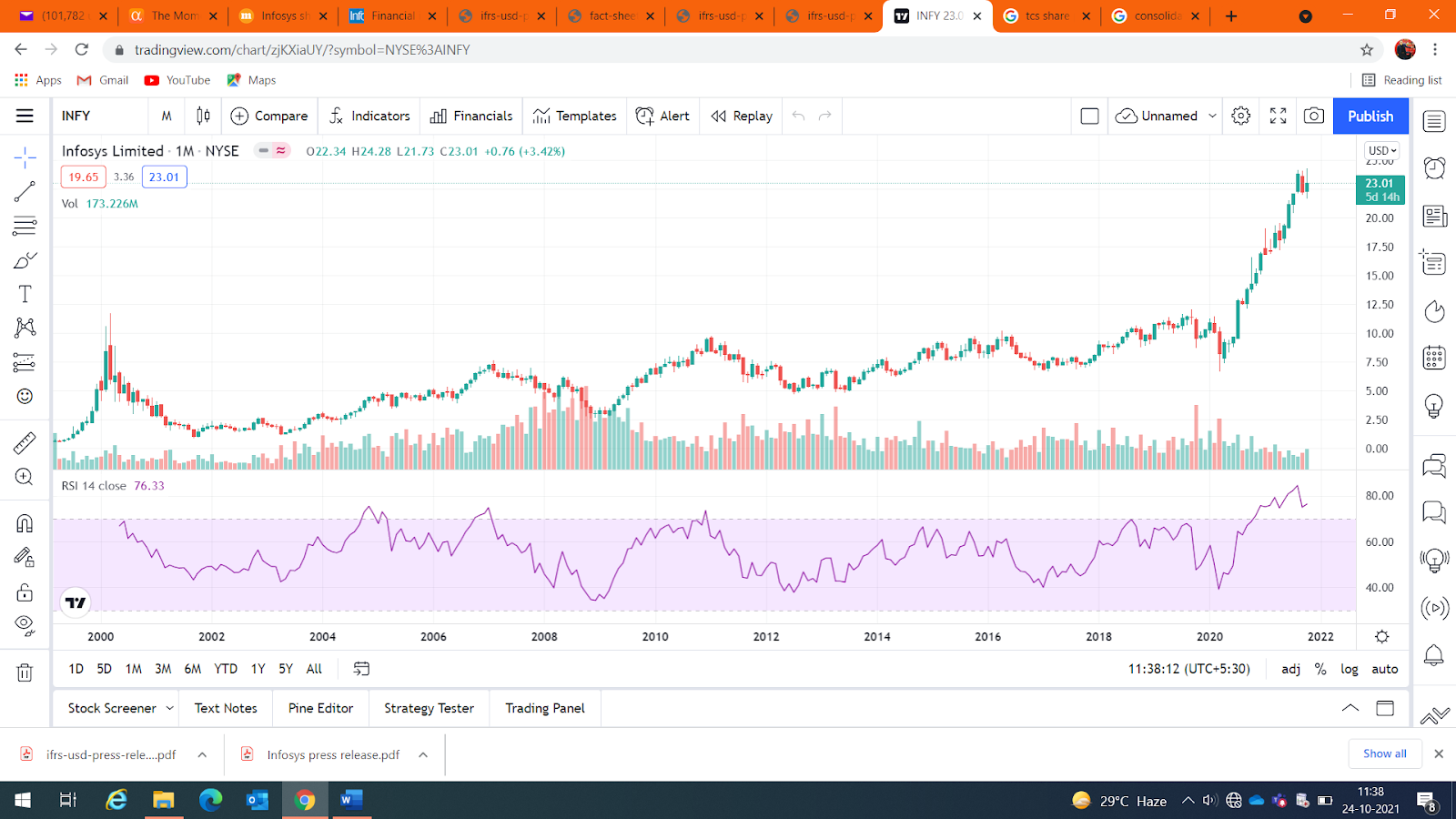Expand options for Infosys press release pdf
This screenshot has height=819, width=1456.
pyautogui.click(x=423, y=754)
